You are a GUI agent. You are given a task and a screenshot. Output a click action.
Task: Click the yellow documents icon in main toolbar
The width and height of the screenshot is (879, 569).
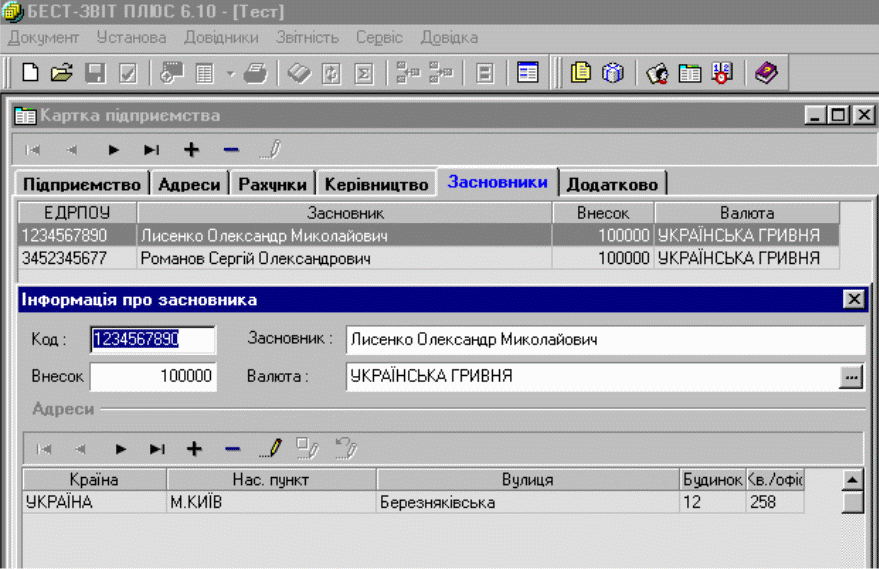[x=581, y=73]
